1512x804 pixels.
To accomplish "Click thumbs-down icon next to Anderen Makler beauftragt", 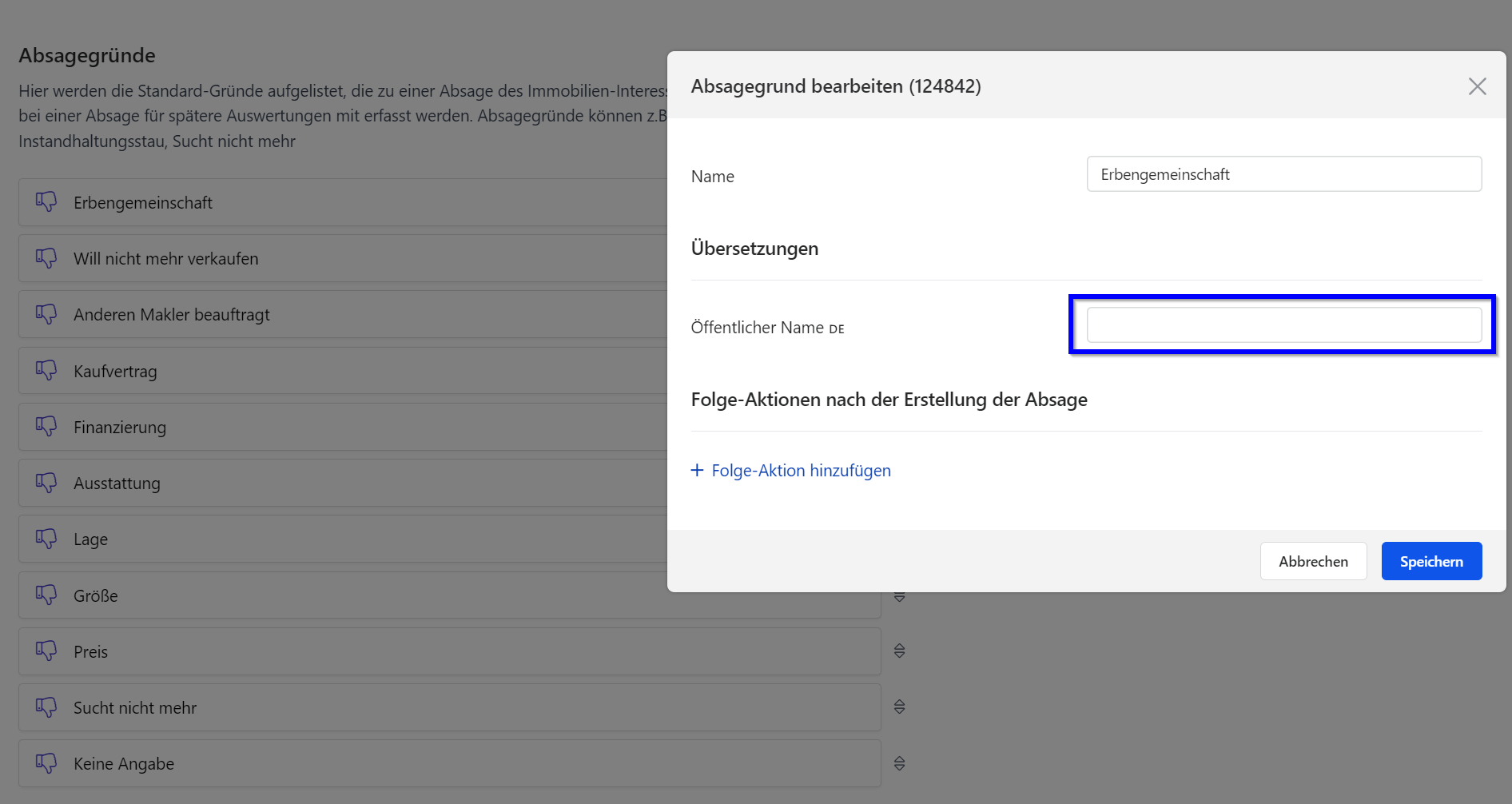I will [x=46, y=314].
